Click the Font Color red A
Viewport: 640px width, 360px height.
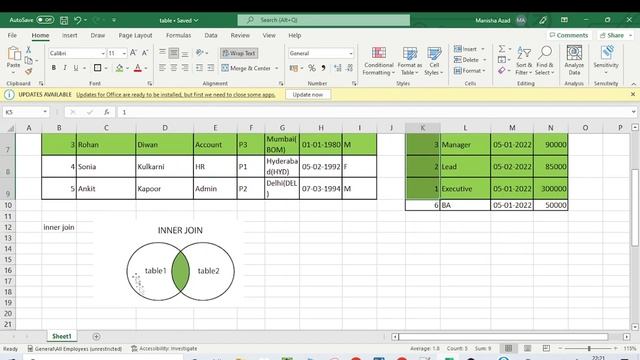[x=138, y=68]
